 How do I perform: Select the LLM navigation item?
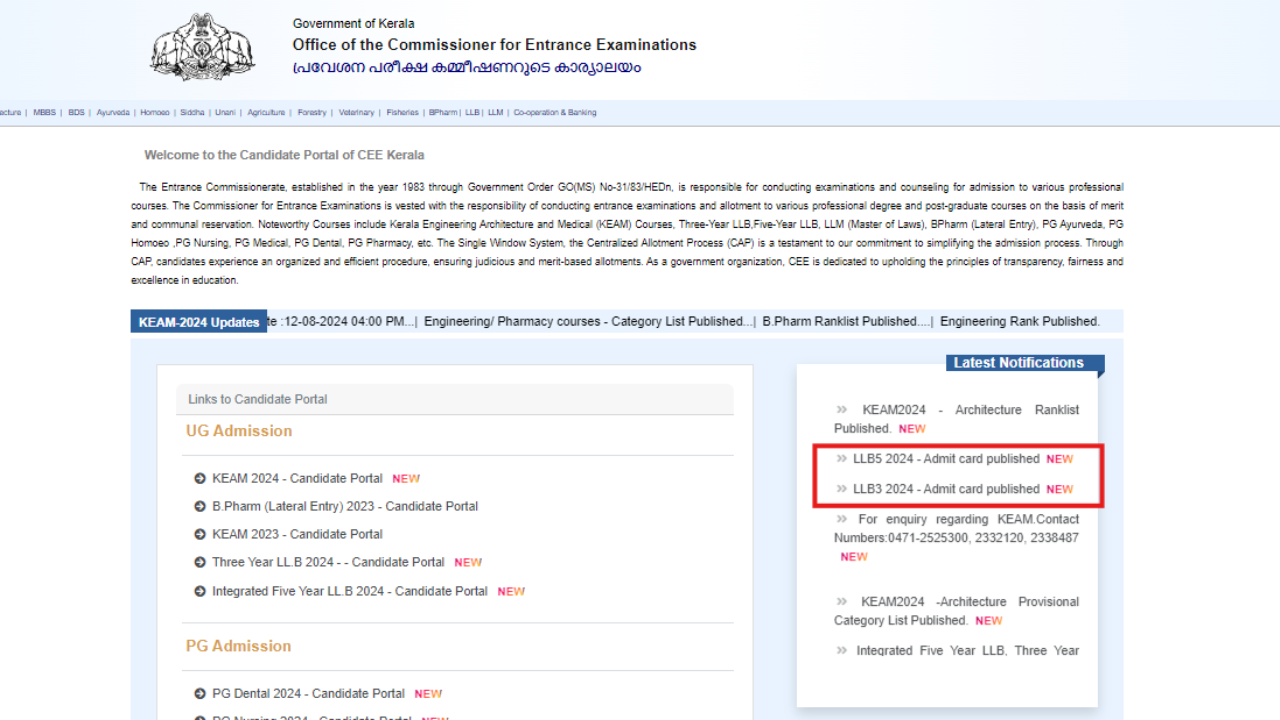[x=495, y=113]
